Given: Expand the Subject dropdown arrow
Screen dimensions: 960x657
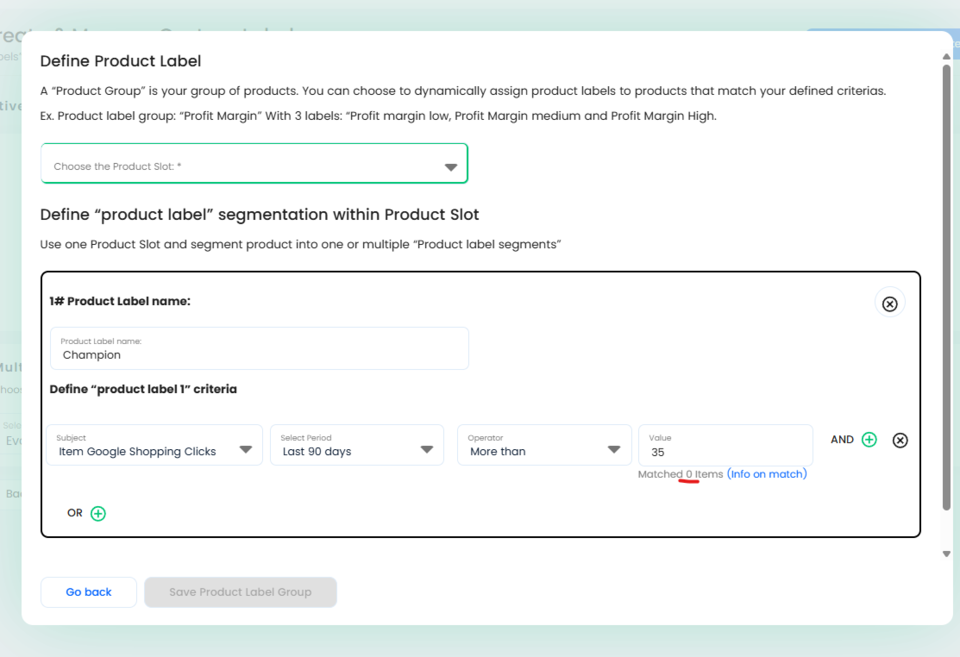Looking at the screenshot, I should [x=246, y=449].
